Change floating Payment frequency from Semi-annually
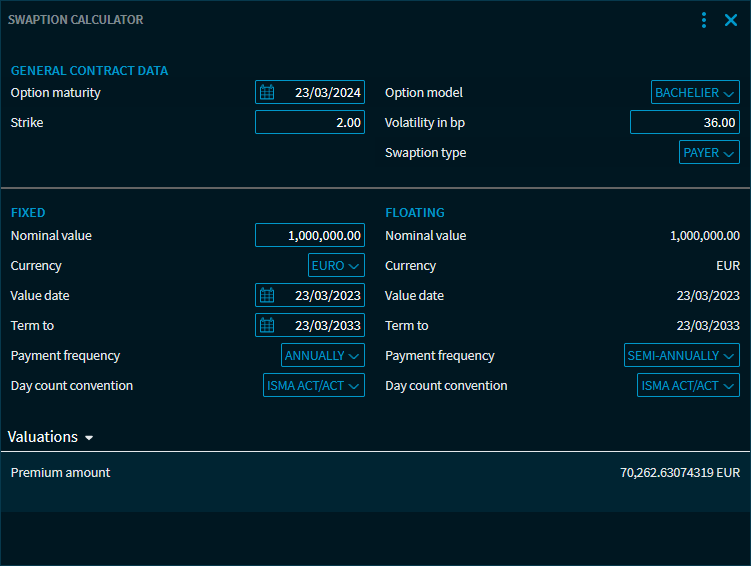The height and width of the screenshot is (566, 751). 681,356
